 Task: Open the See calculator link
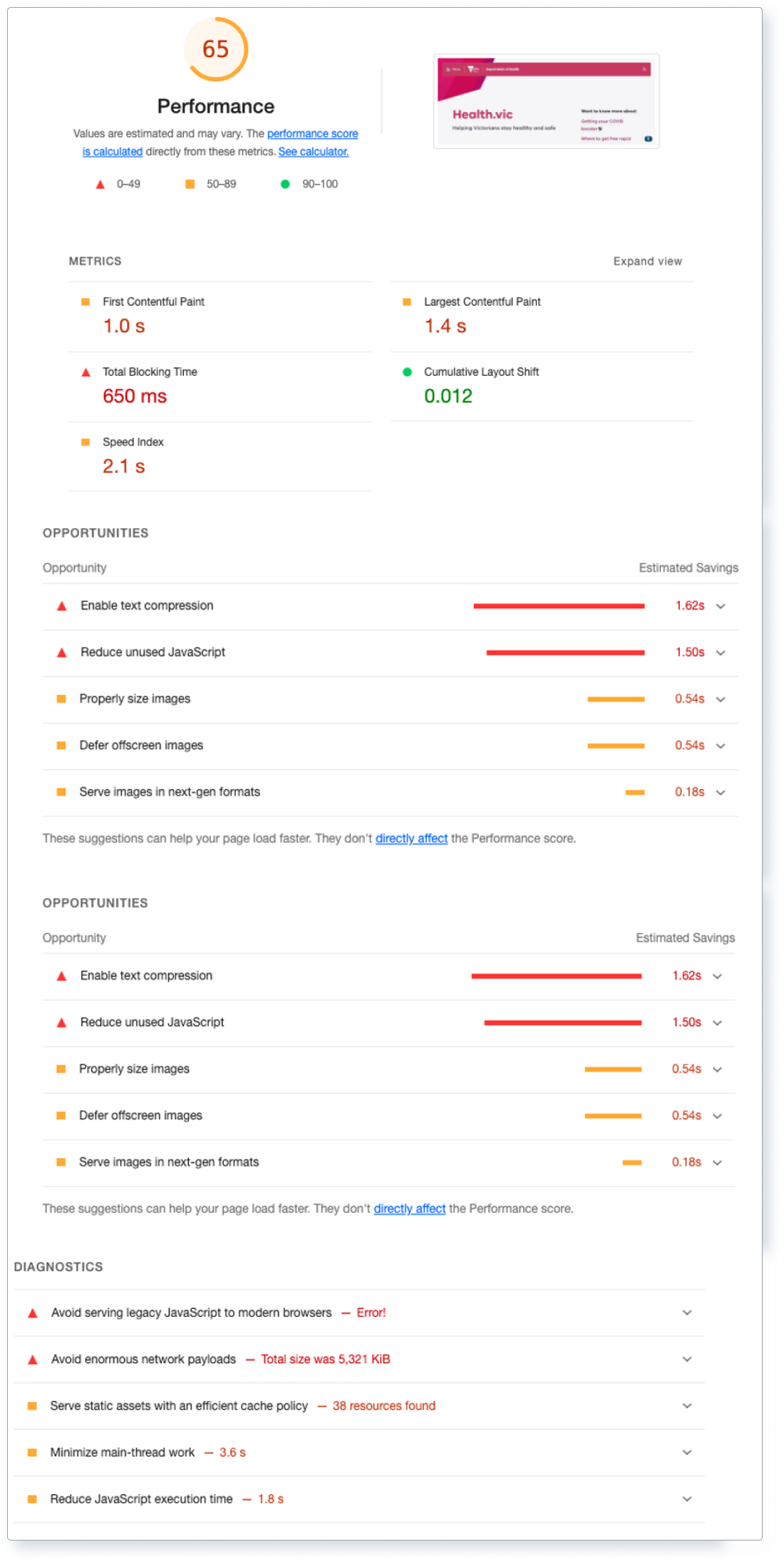click(313, 152)
